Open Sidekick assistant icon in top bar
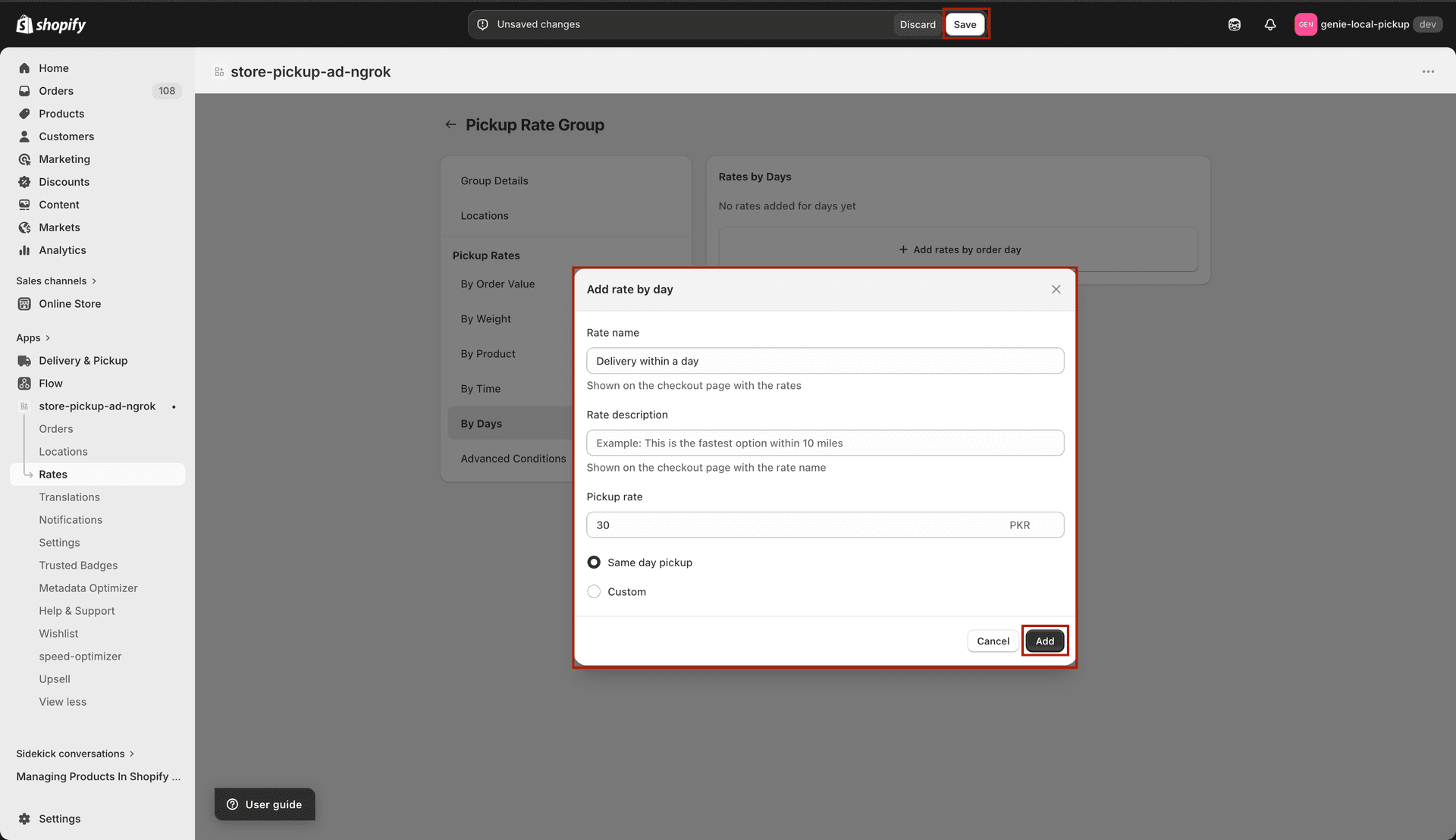This screenshot has width=1456, height=840. (x=1235, y=24)
